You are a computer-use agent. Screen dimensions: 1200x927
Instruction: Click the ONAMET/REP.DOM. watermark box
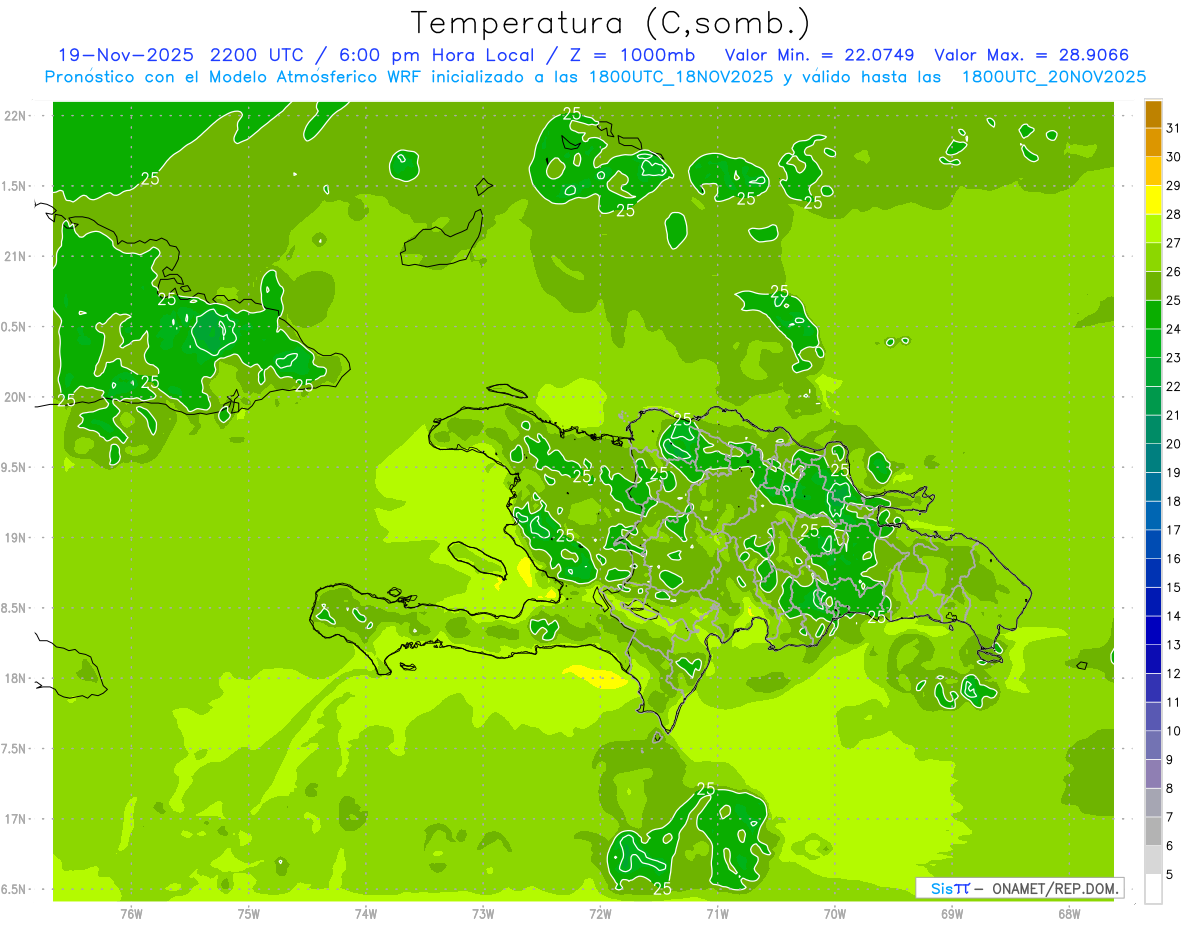[x=1019, y=888]
